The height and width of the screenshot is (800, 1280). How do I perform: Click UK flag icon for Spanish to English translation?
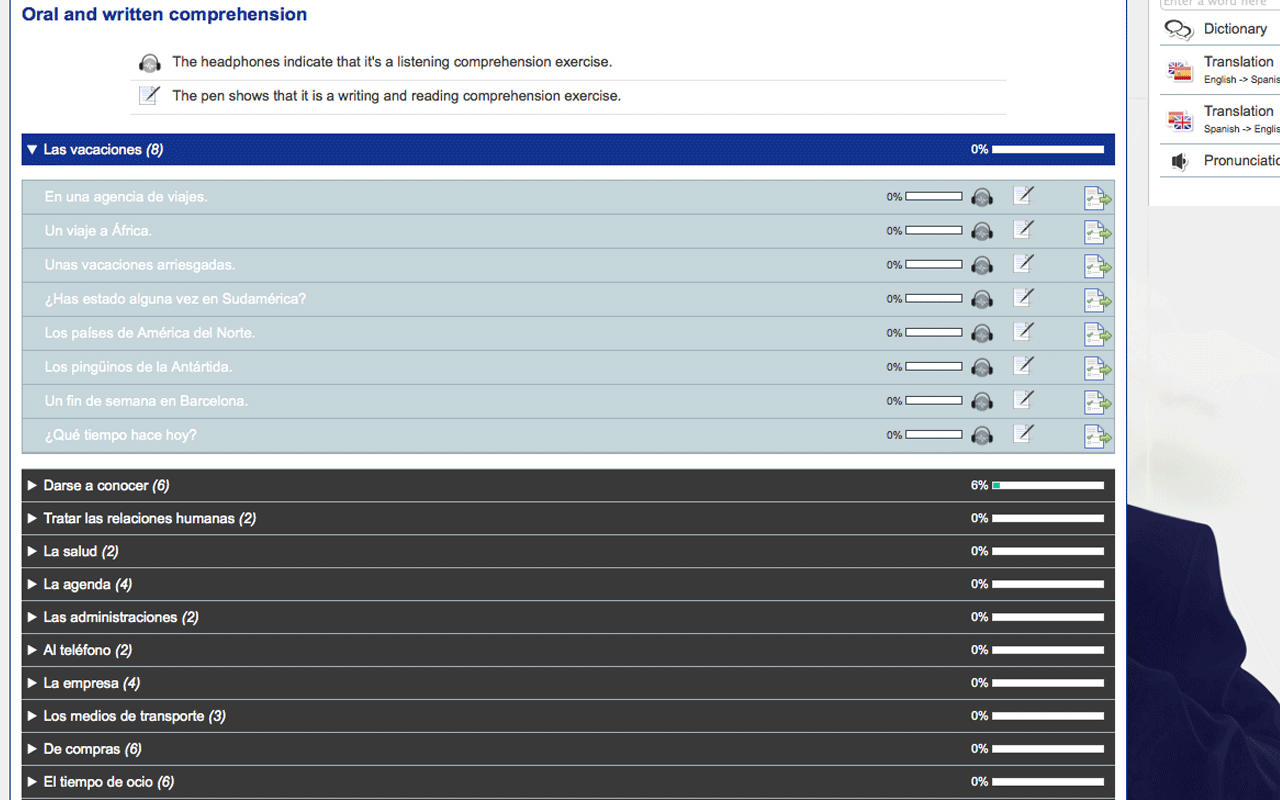click(x=1181, y=120)
